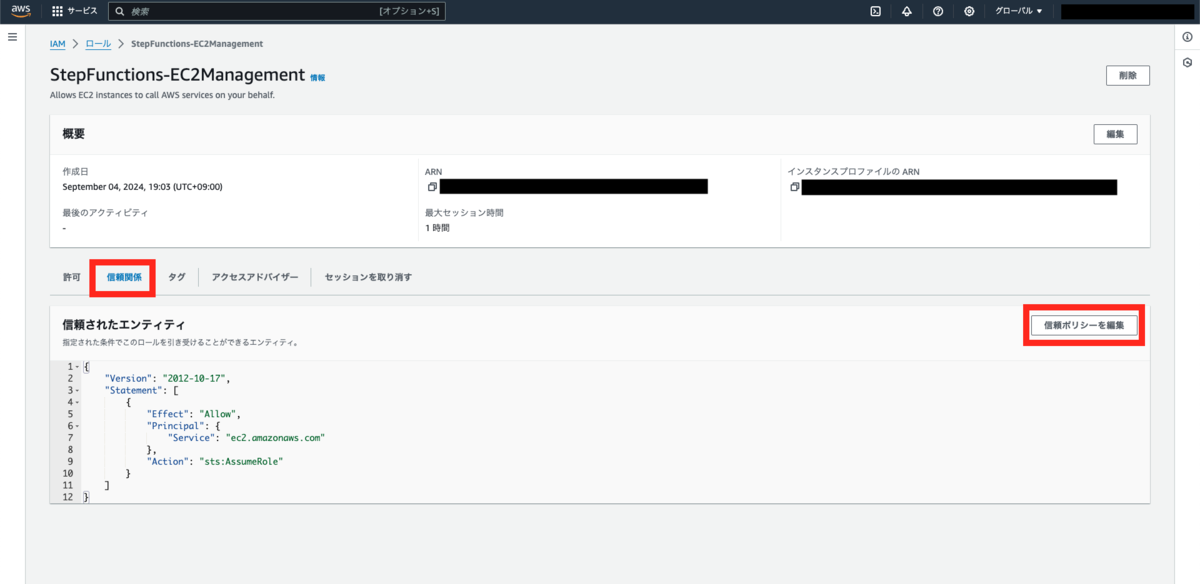Click the 削除 delete button

click(x=1128, y=75)
